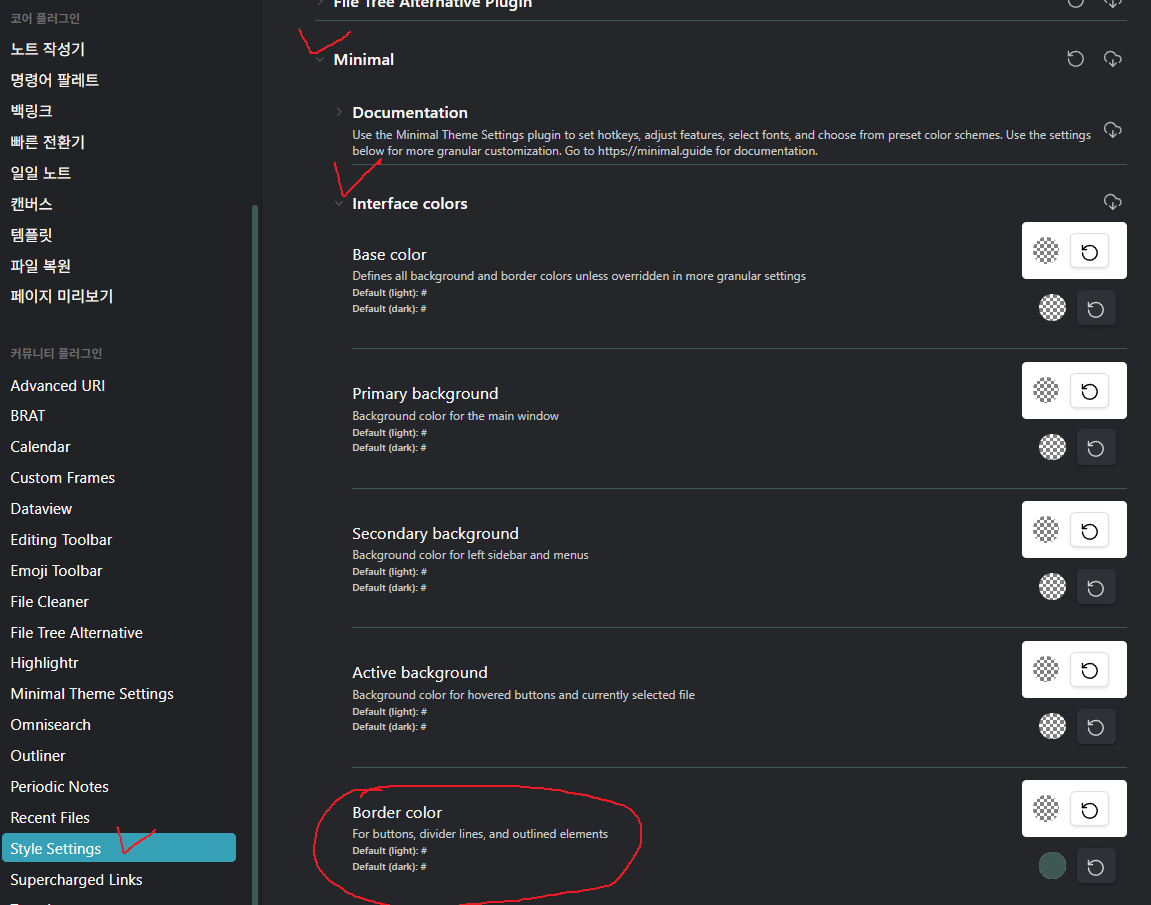Open Custom Frames plugin settings
This screenshot has width=1151, height=905.
pos(62,478)
